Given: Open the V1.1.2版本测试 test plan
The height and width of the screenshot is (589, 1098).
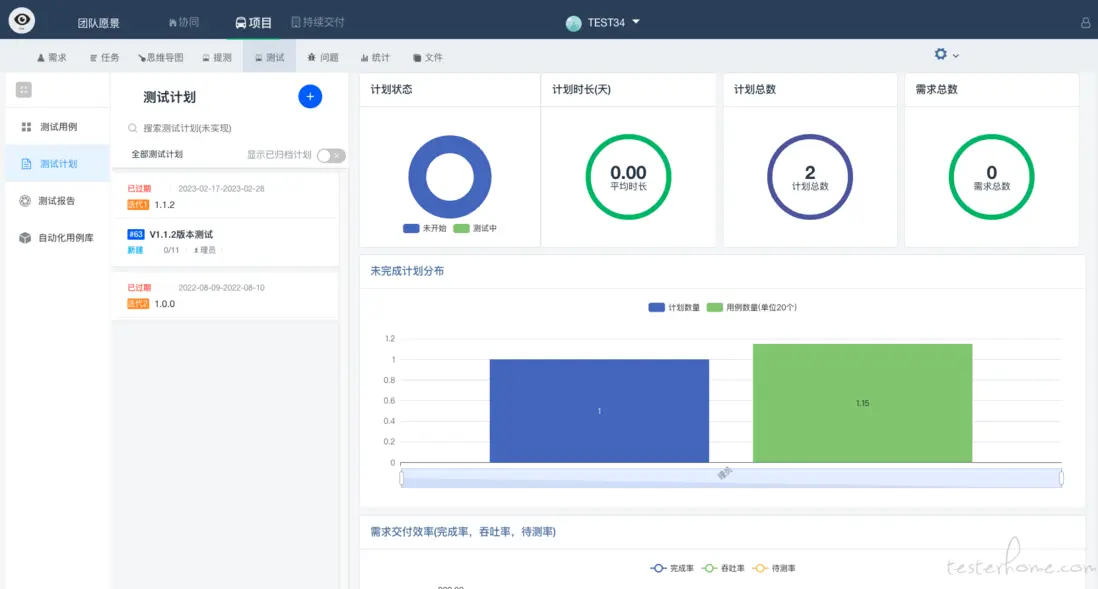Looking at the screenshot, I should tap(181, 234).
